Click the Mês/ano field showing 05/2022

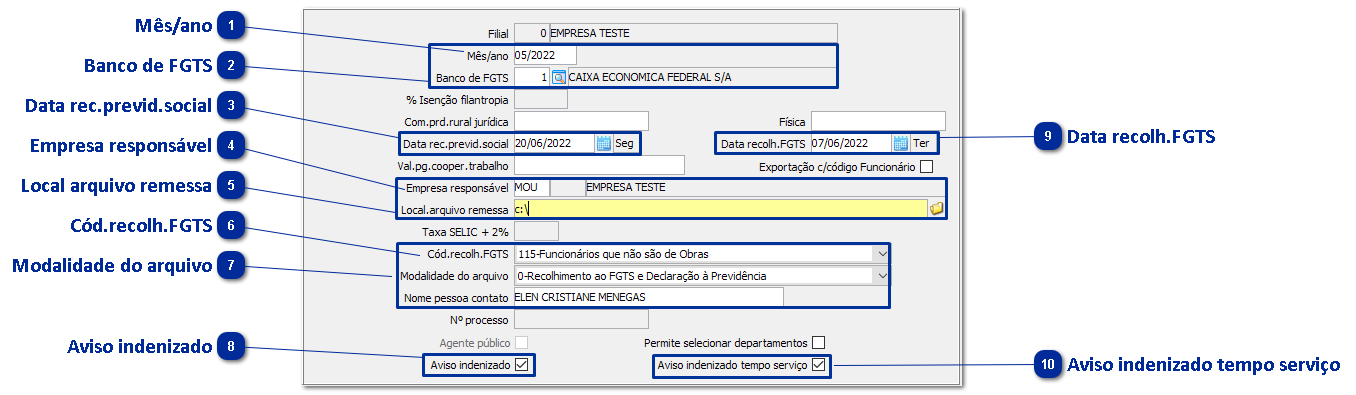click(545, 56)
